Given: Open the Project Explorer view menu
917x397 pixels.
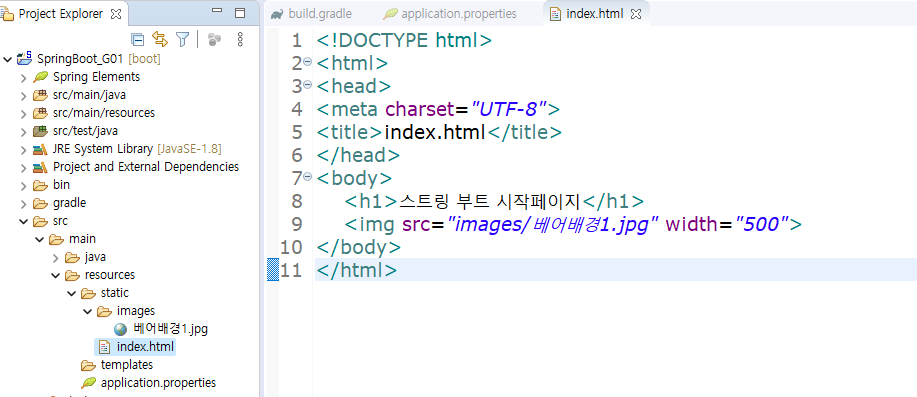Looking at the screenshot, I should pyautogui.click(x=239, y=40).
